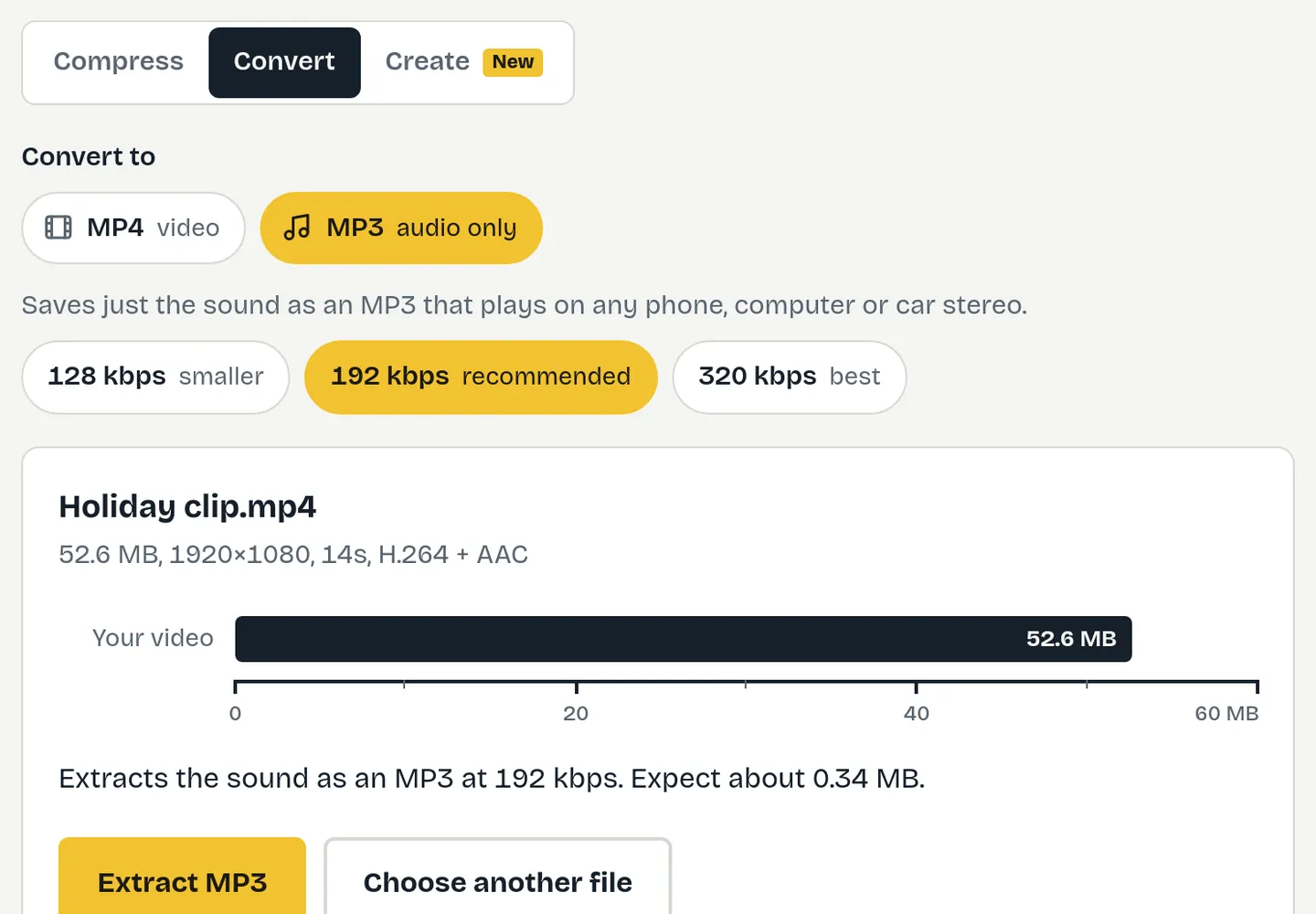This screenshot has width=1316, height=914.
Task: Select 320 kbps best bitrate
Action: point(790,377)
